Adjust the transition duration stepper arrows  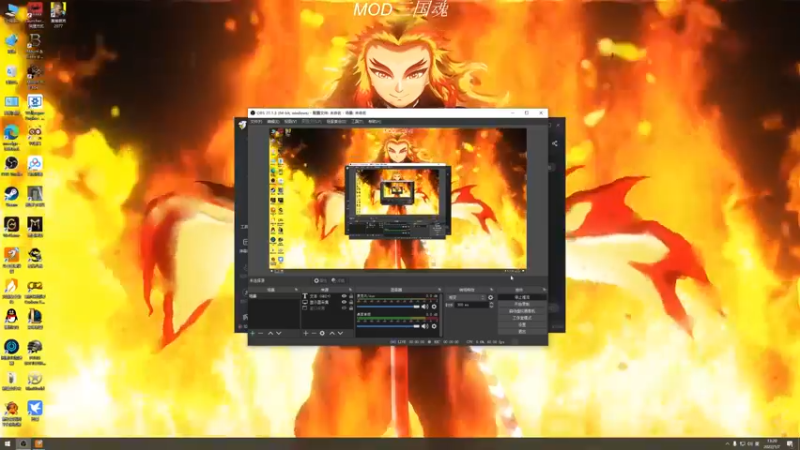pyautogui.click(x=491, y=305)
